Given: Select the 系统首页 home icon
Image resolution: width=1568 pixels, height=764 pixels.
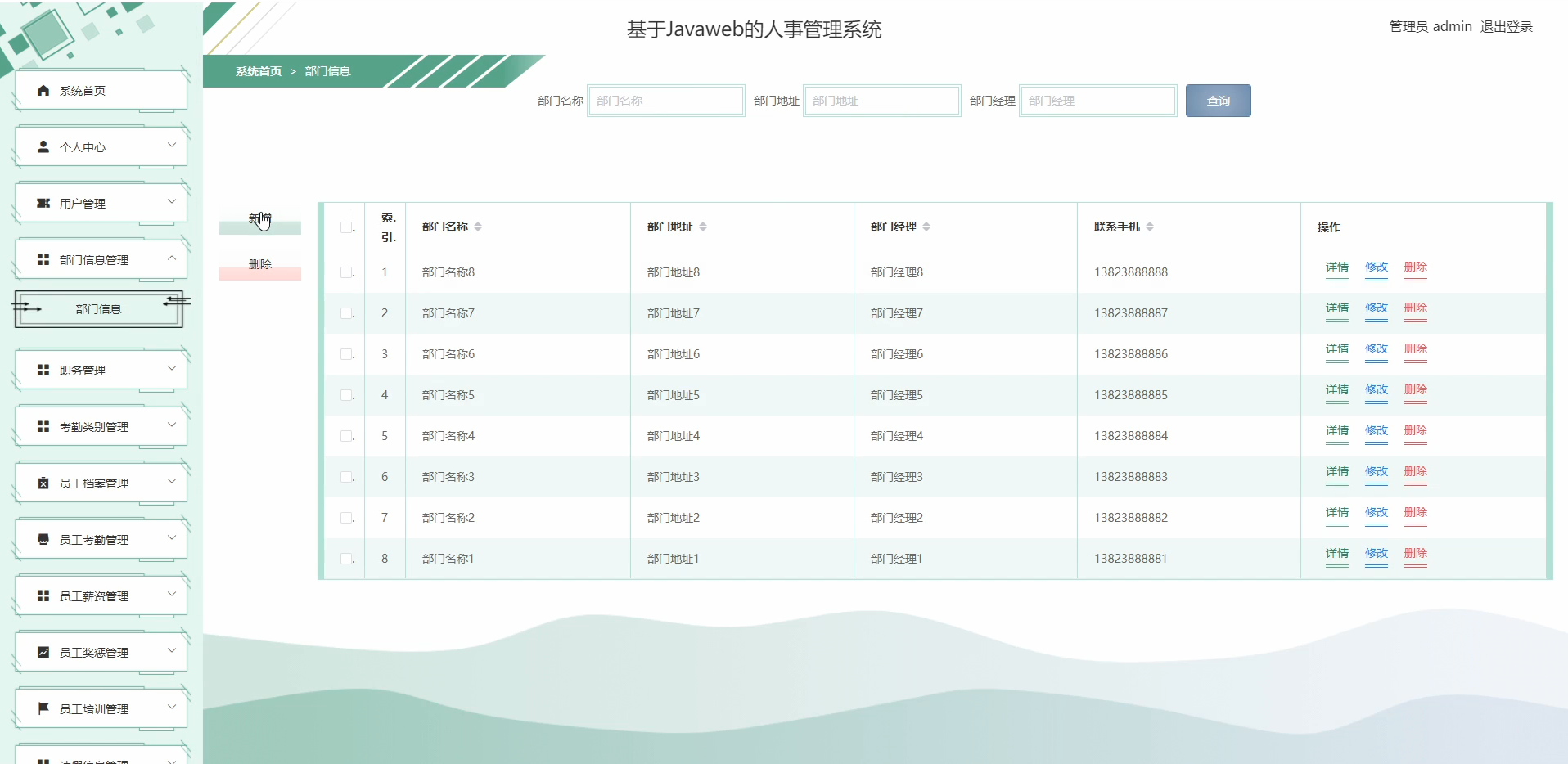Looking at the screenshot, I should pos(42,90).
